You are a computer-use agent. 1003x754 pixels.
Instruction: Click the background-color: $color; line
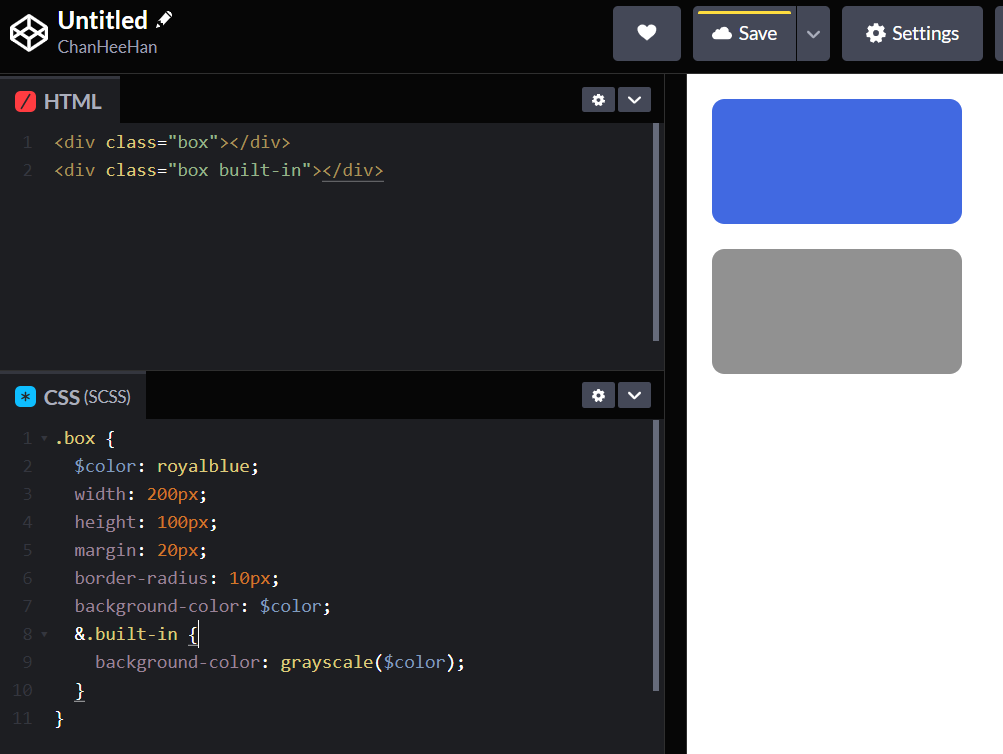pyautogui.click(x=202, y=606)
